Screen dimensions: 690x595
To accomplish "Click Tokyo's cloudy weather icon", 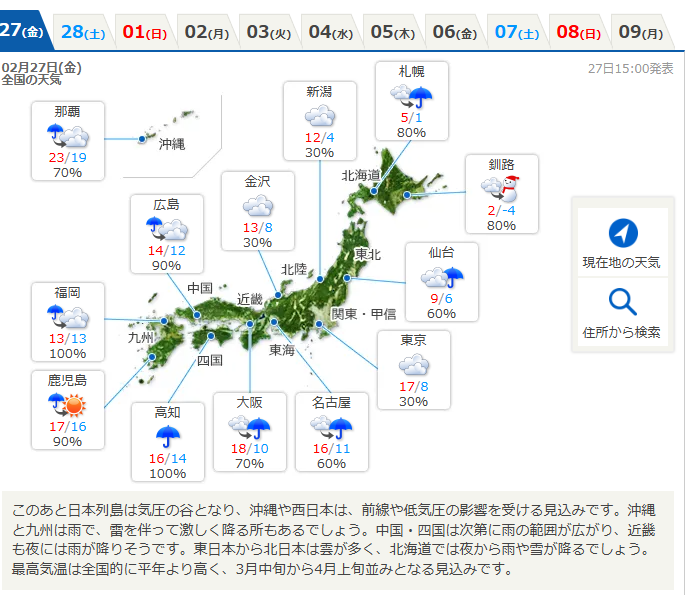I will click(x=414, y=365).
